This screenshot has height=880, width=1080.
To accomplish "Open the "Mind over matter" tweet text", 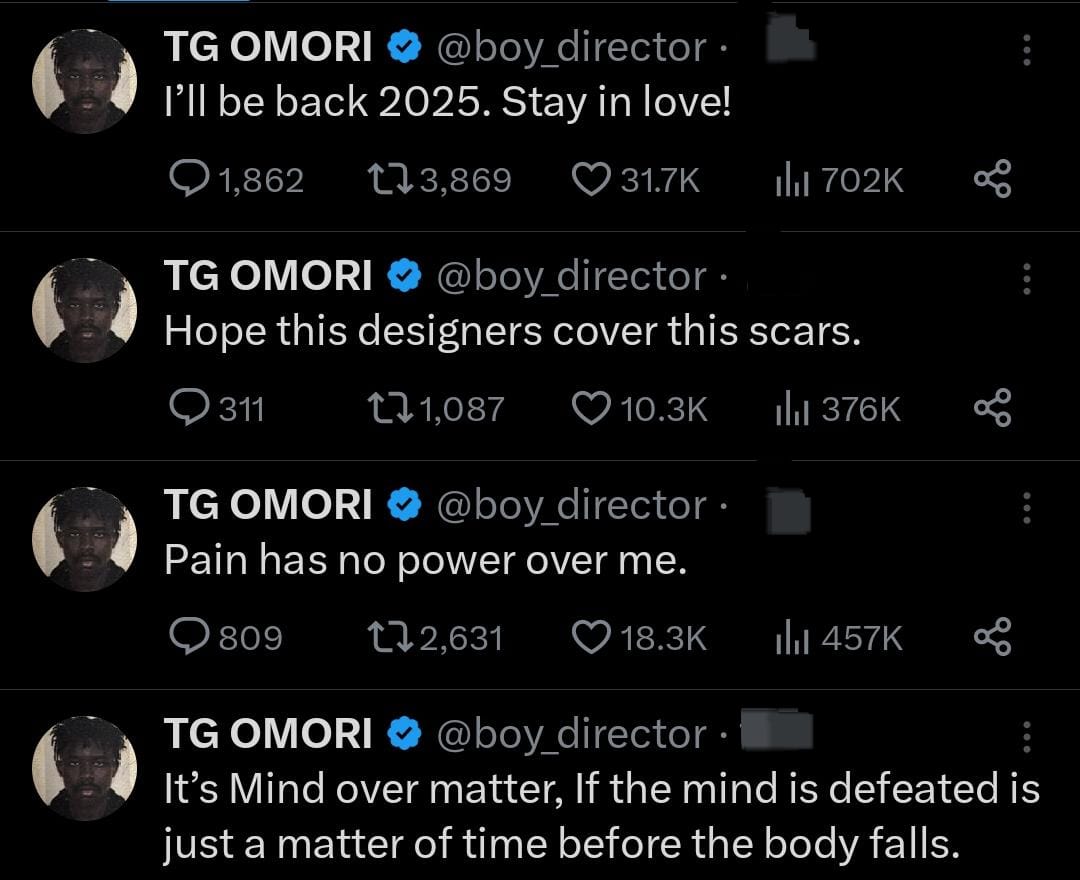I will click(600, 818).
